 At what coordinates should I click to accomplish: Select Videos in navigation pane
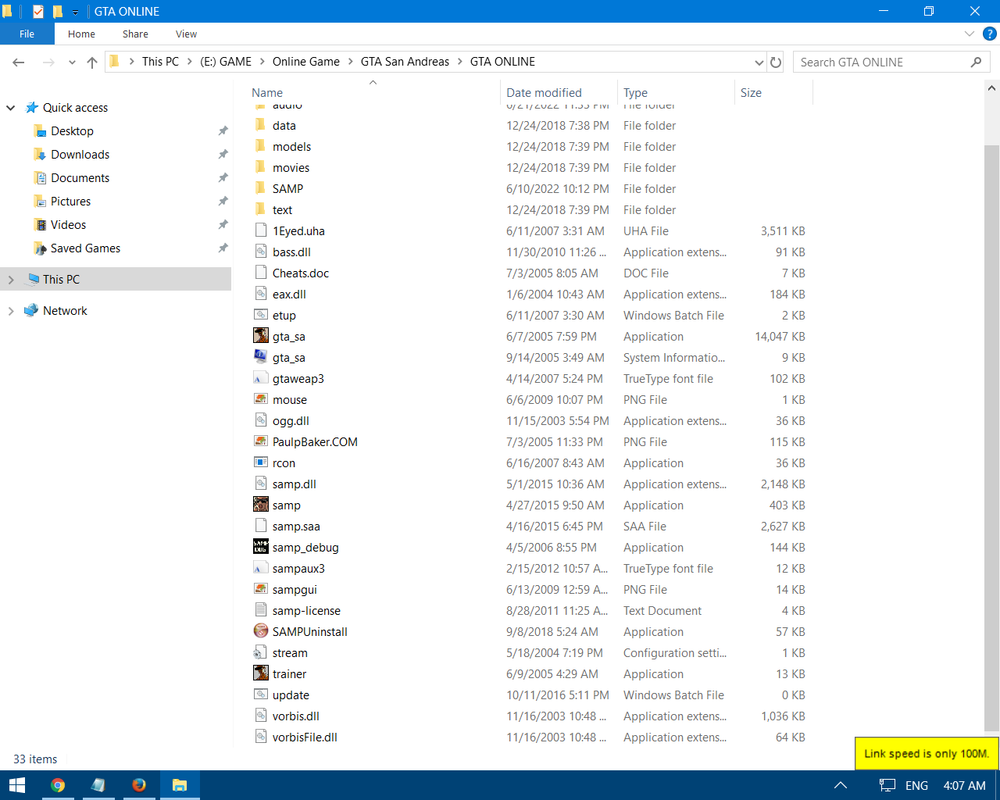[x=68, y=225]
